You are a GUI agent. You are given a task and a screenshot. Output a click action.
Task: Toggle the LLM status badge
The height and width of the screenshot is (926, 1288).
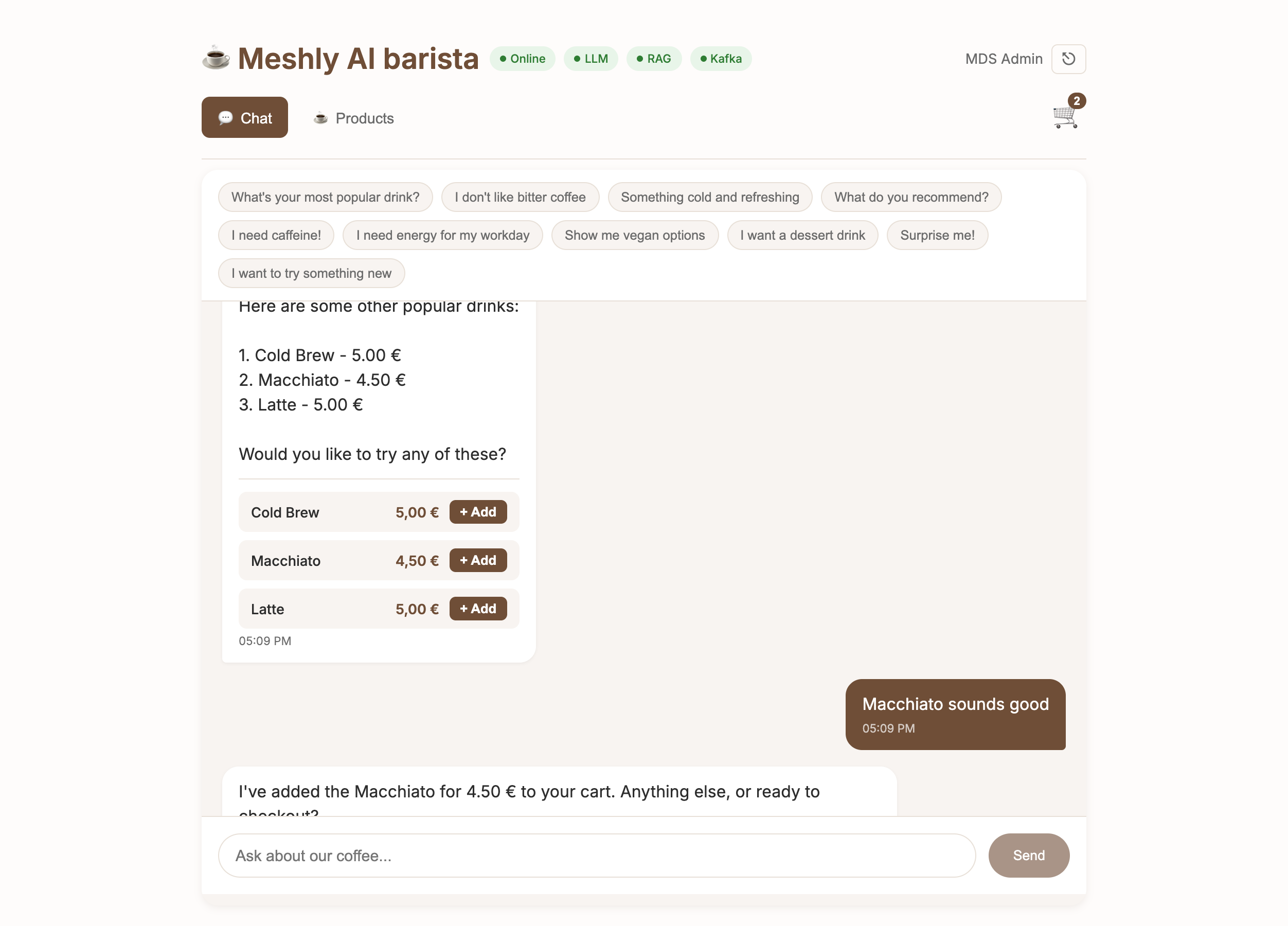(x=591, y=58)
